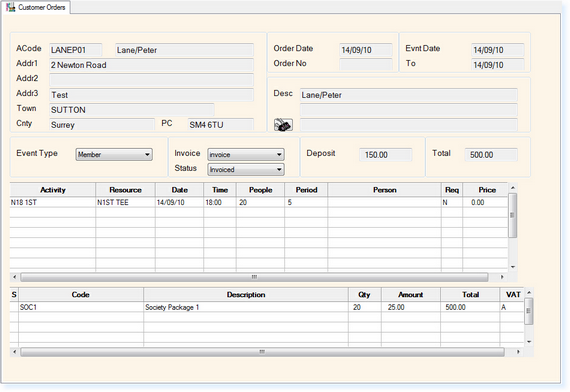The image size is (570, 392).
Task: Click the Amount cell showing 25.00
Action: 411,307
